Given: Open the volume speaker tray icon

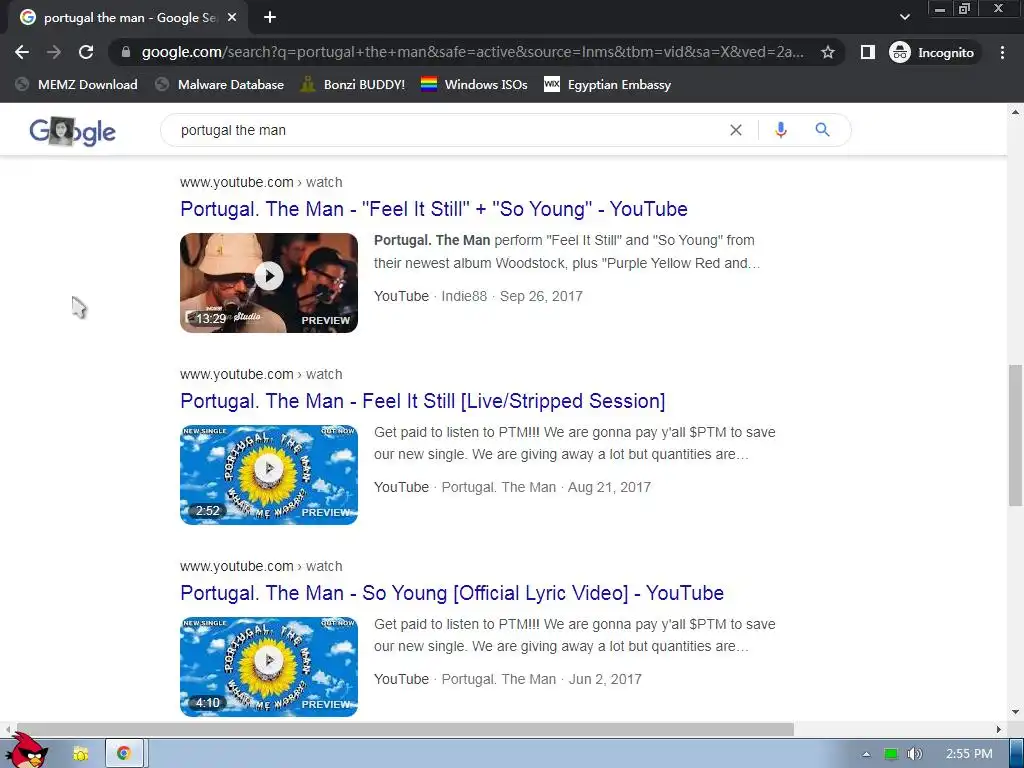Looking at the screenshot, I should 914,754.
